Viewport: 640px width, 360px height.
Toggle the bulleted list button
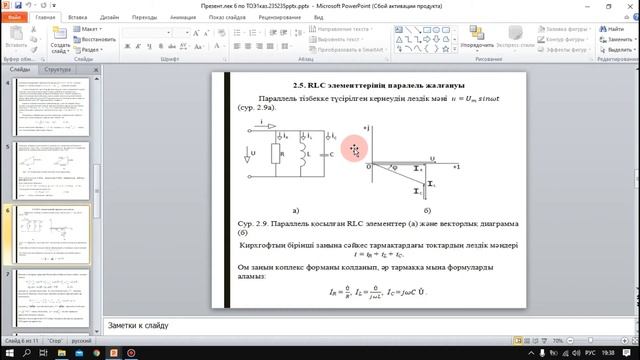pyautogui.click(x=238, y=33)
